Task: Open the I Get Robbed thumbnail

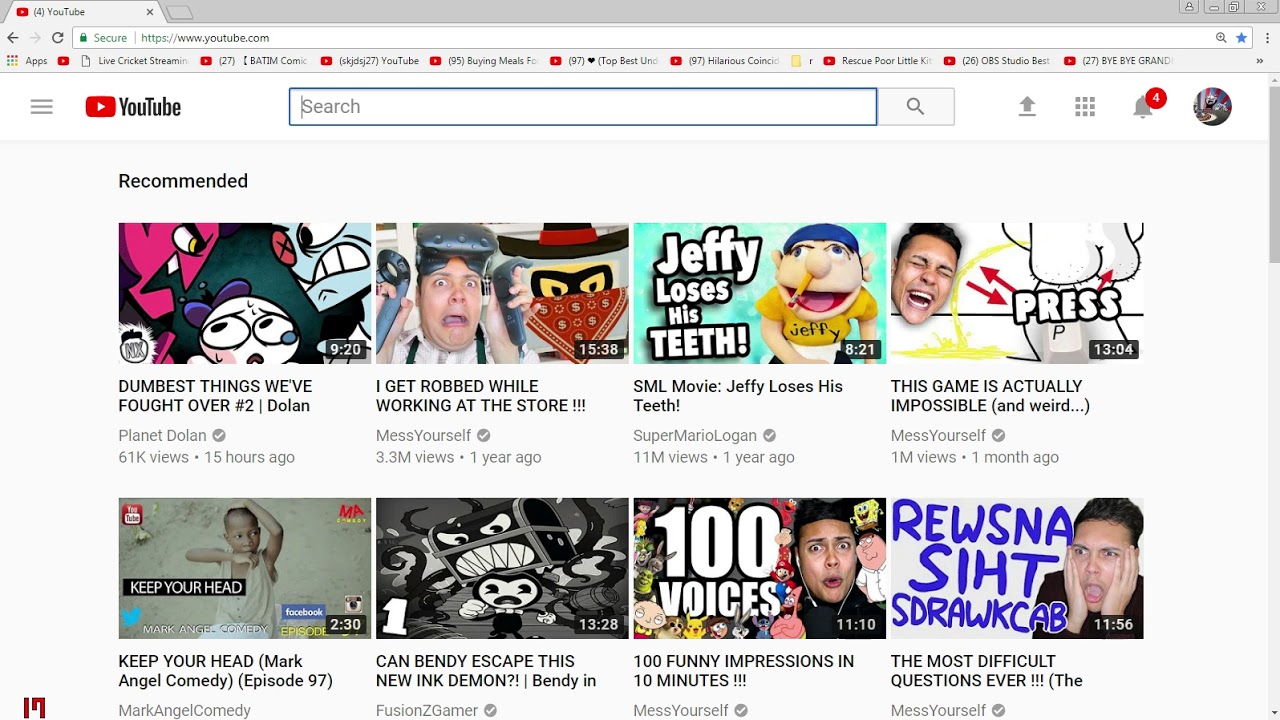Action: [x=502, y=293]
